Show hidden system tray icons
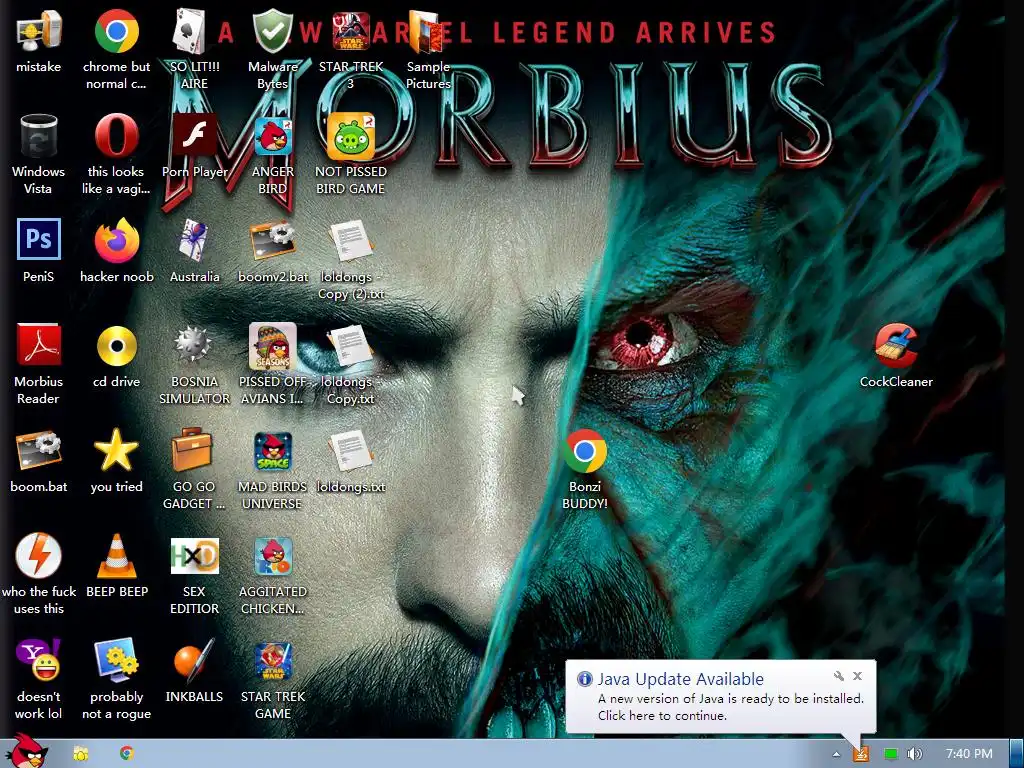Viewport: 1024px width, 768px height. coord(836,754)
